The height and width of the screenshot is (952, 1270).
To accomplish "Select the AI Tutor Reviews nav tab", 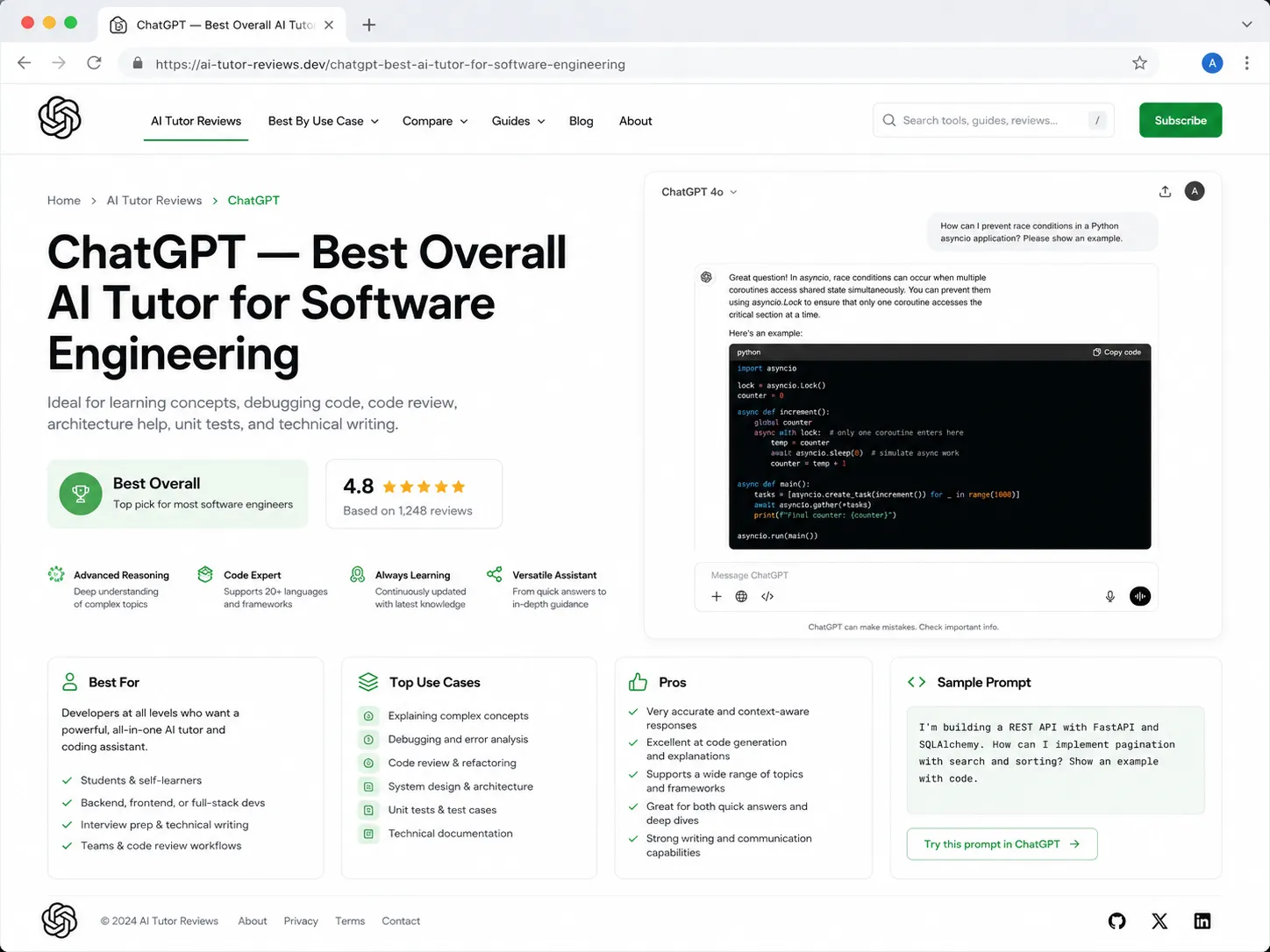I will [x=196, y=121].
